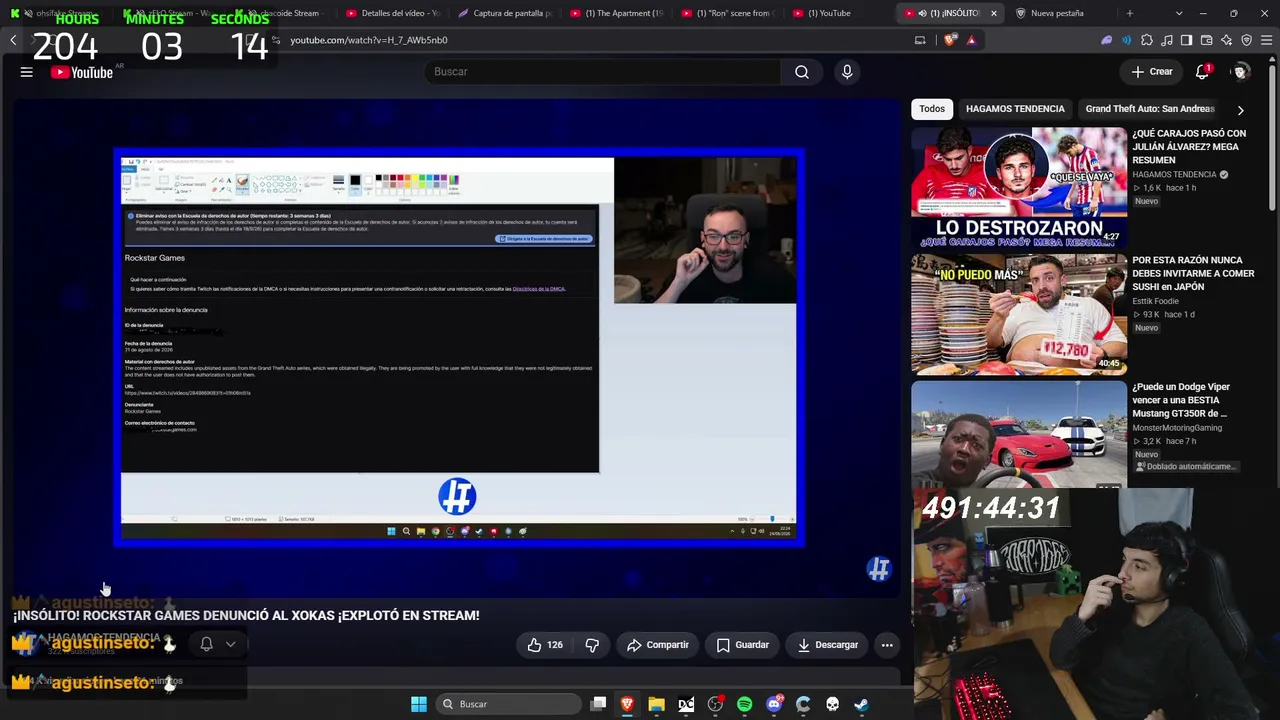1280x720 pixels.
Task: Click the browser back arrow
Action: pyautogui.click(x=13, y=40)
